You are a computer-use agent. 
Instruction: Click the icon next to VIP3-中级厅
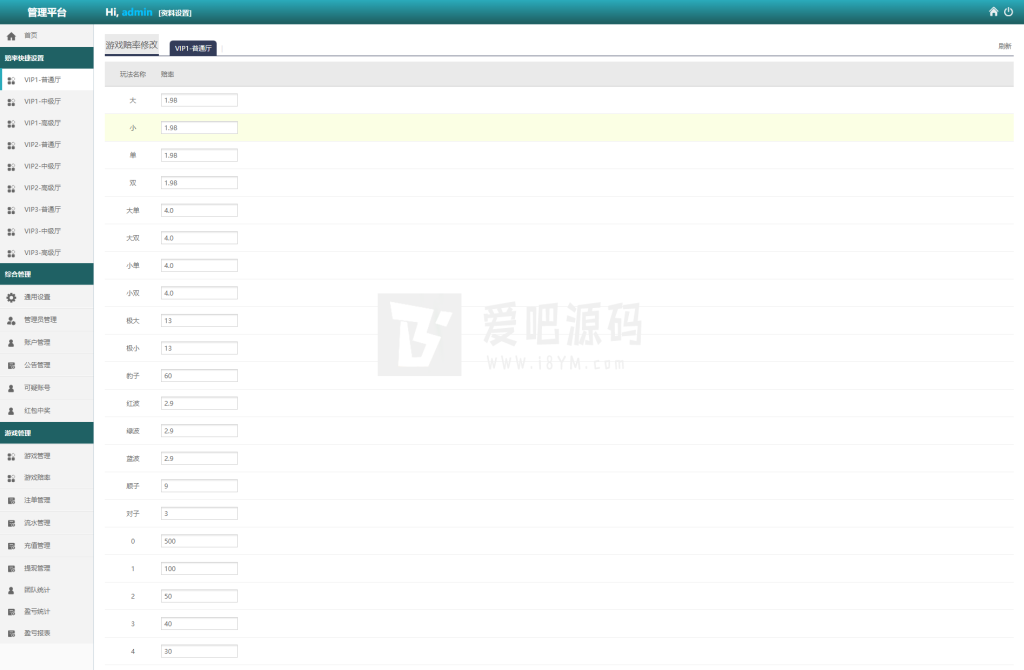pos(11,231)
